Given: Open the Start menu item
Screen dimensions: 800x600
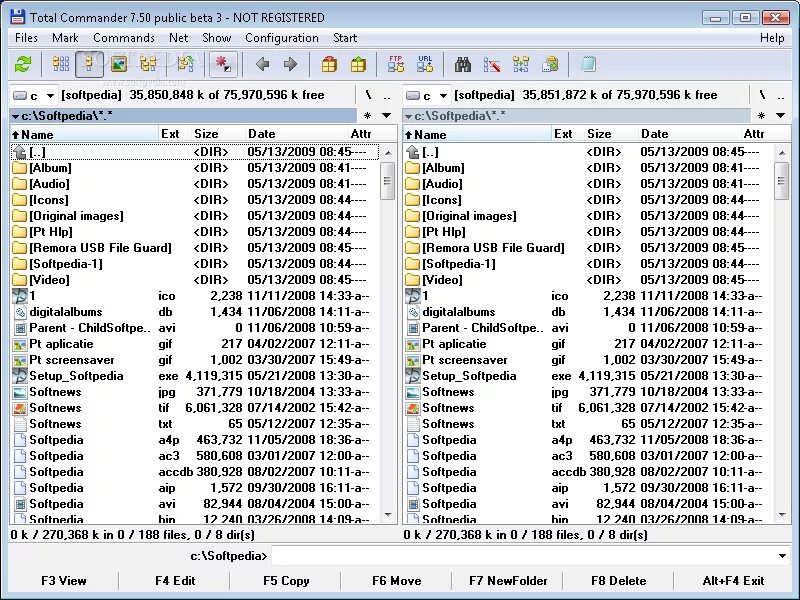Looking at the screenshot, I should 345,38.
